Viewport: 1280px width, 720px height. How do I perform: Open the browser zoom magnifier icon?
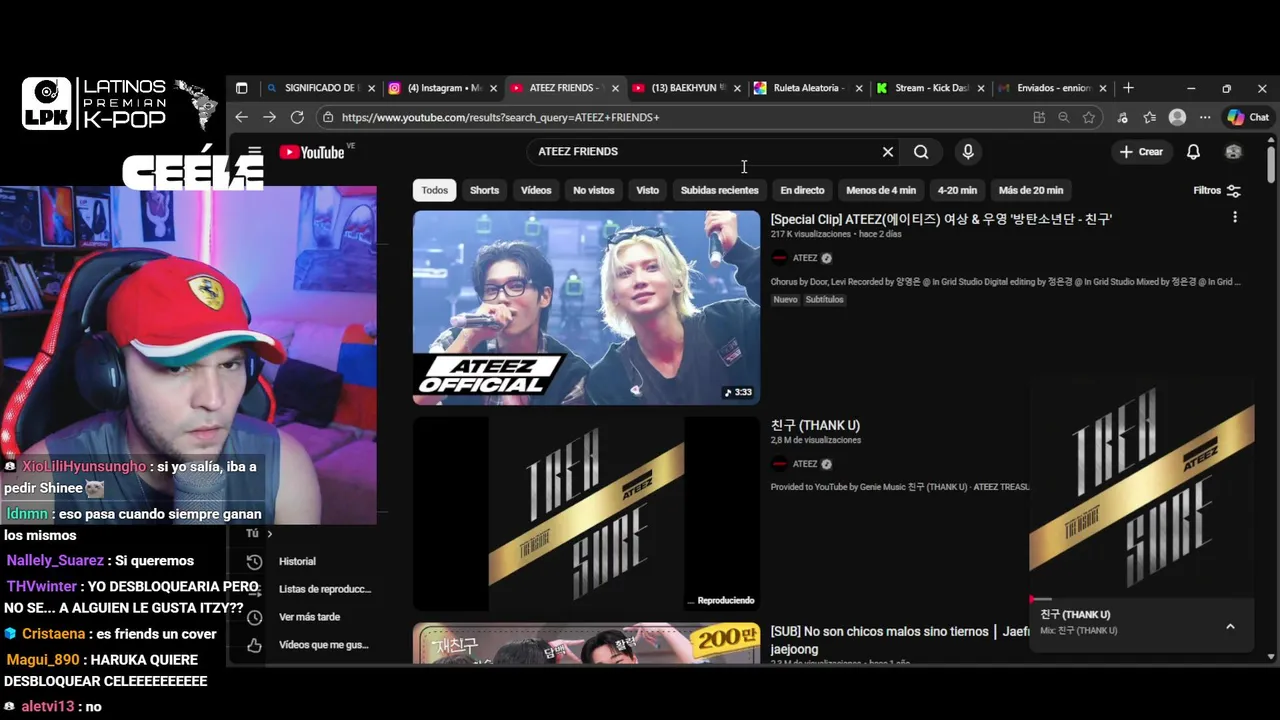(1064, 117)
